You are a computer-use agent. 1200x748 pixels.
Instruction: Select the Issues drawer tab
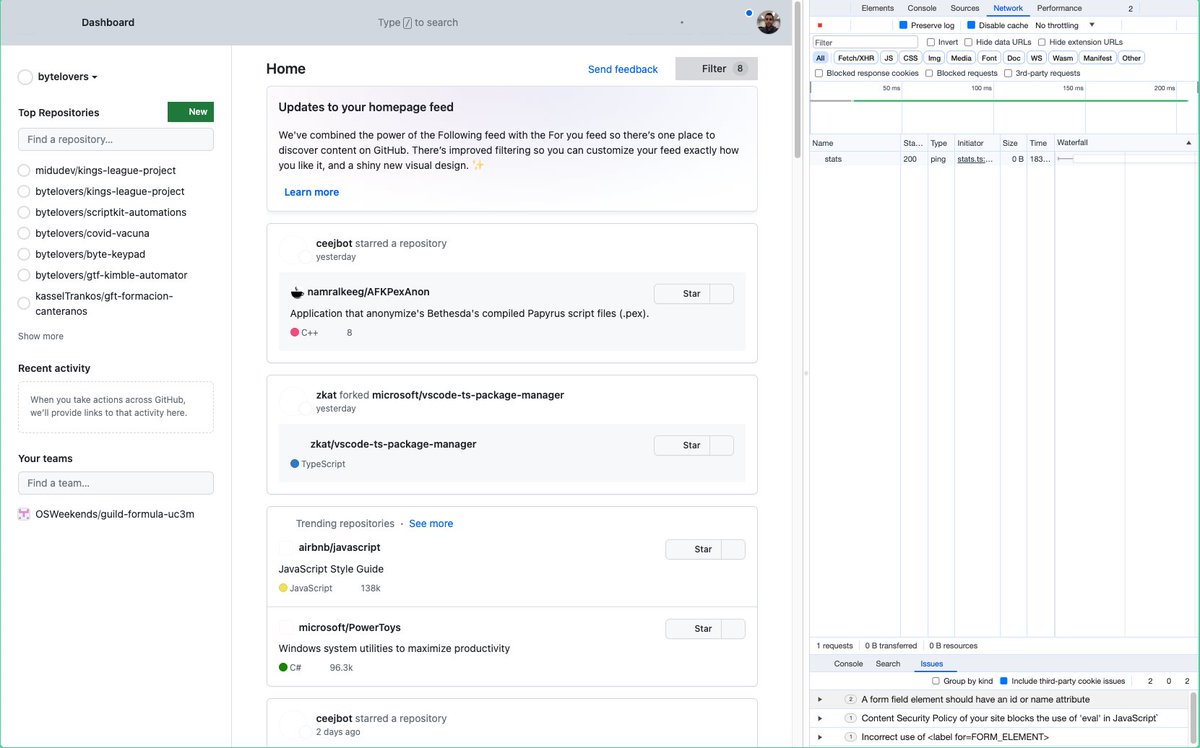tap(931, 664)
